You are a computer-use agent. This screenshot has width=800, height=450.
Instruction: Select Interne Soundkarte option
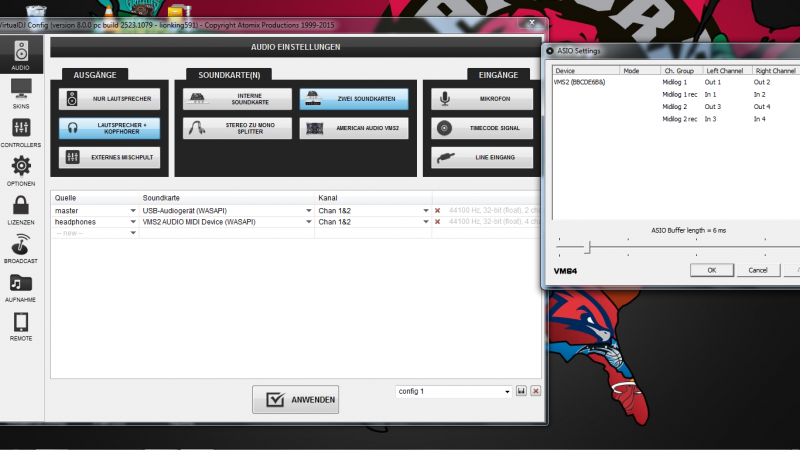(x=237, y=99)
